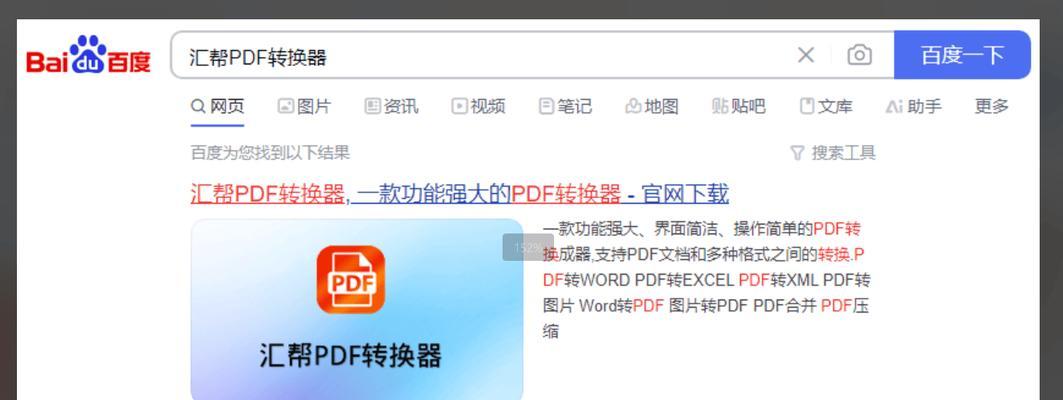The image size is (1063, 400).
Task: Open the 汇帮PDF转换器 官网下载 result link
Action: click(460, 195)
